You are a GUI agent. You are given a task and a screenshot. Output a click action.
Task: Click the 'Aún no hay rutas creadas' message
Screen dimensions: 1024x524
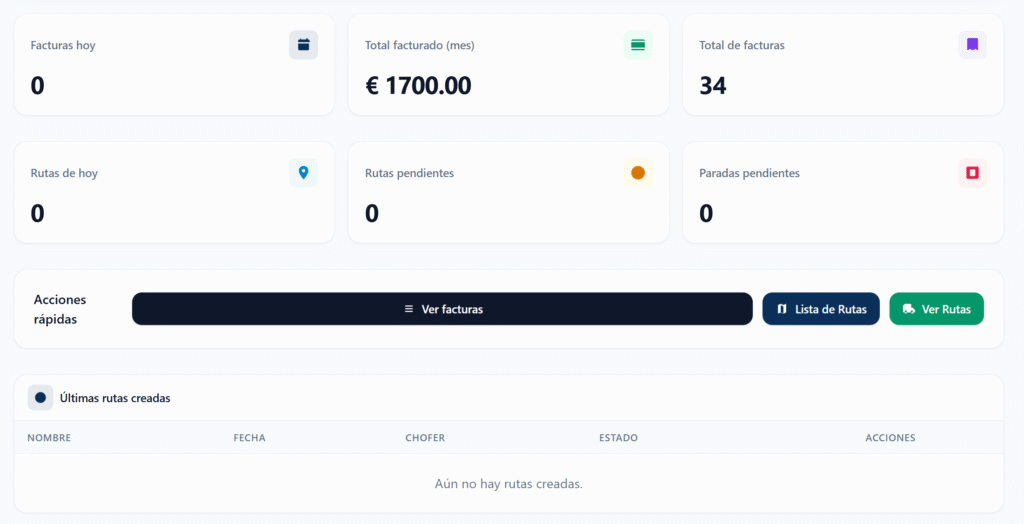[x=508, y=484]
